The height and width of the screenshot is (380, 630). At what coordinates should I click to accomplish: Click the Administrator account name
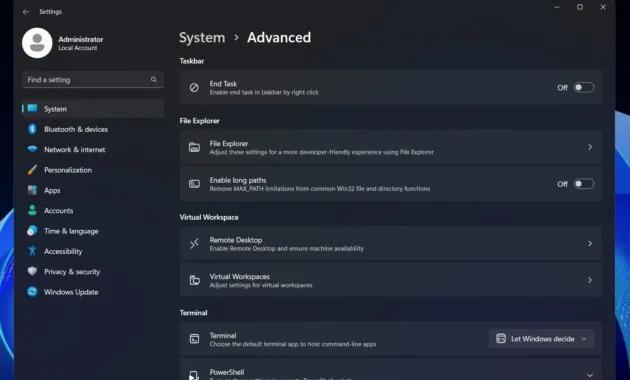[81, 39]
